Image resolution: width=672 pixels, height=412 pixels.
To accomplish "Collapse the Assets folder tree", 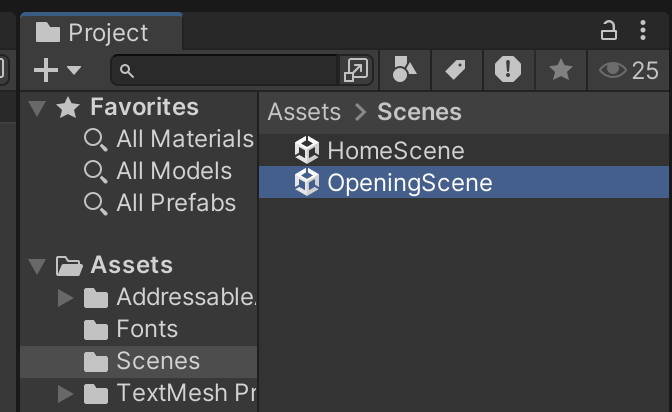I will click(38, 266).
